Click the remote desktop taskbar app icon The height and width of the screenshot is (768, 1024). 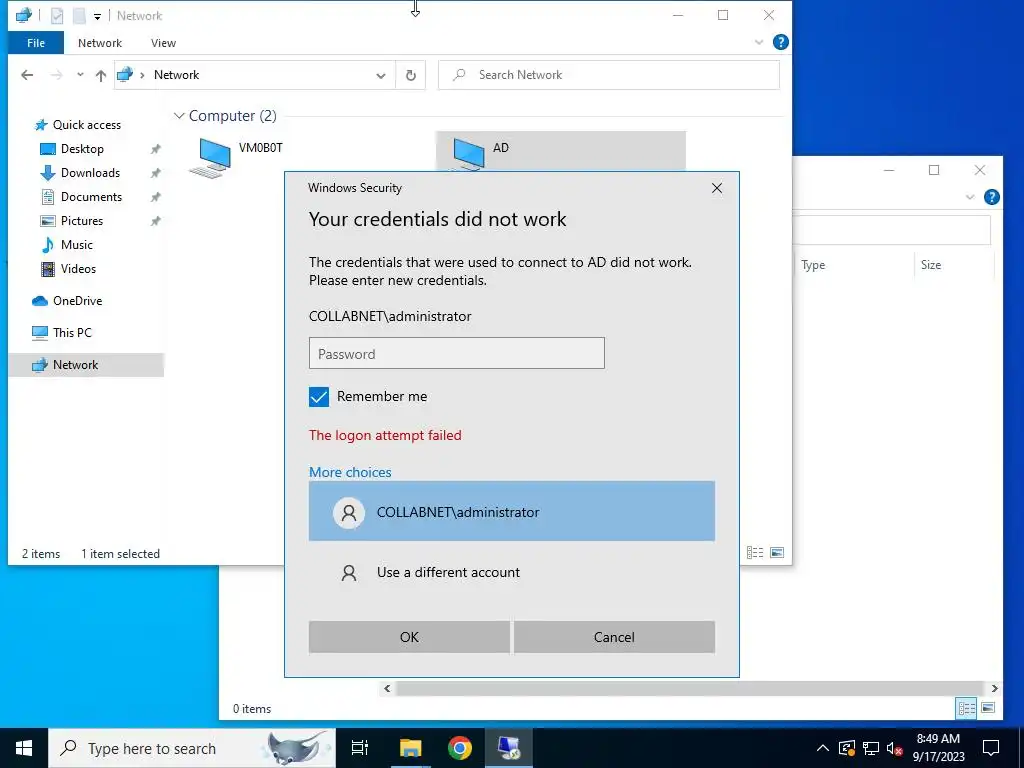pos(509,748)
